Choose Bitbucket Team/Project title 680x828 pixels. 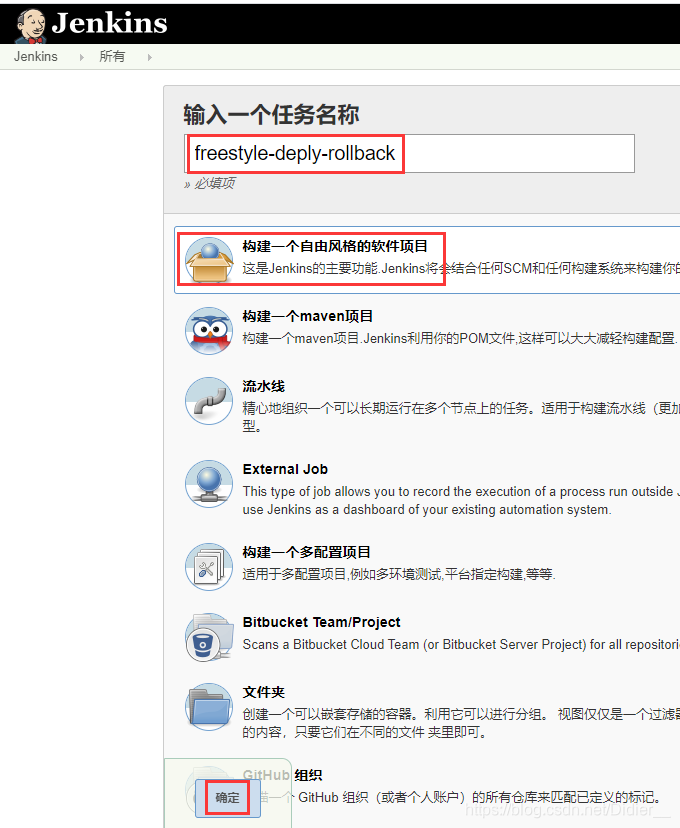coord(322,622)
